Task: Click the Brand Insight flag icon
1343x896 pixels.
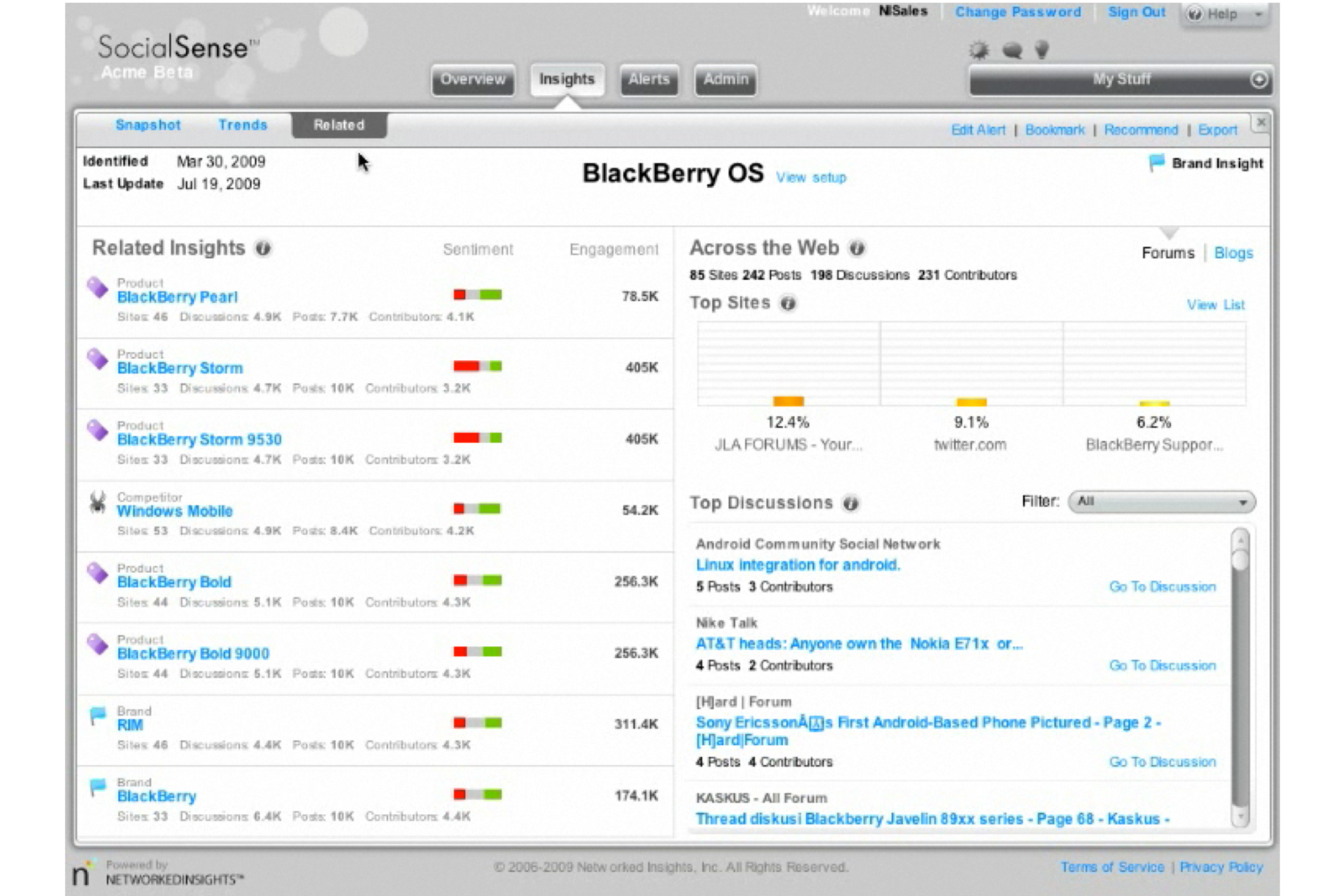Action: [1156, 163]
